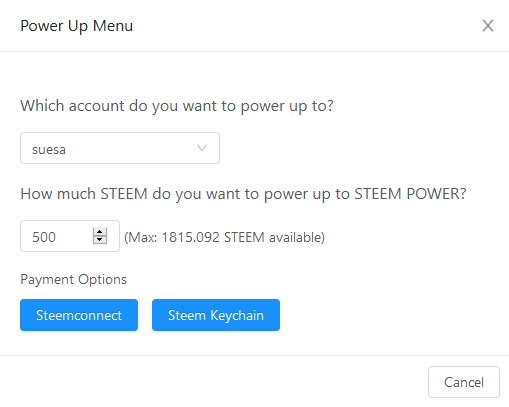Click the word Keychain on the blue button
Screen dimensions: 509x407
click(237, 315)
